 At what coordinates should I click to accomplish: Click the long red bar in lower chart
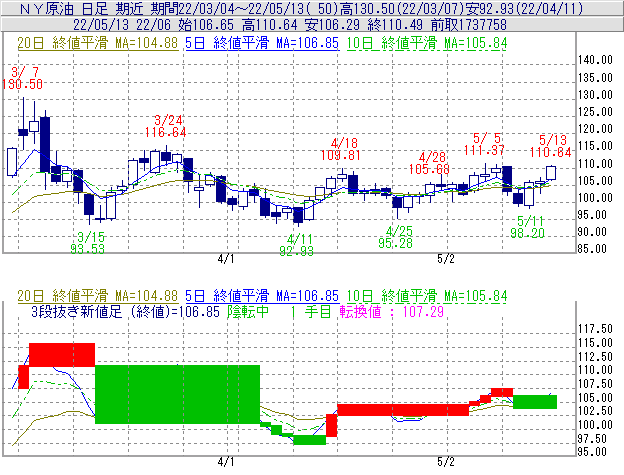click(x=403, y=410)
